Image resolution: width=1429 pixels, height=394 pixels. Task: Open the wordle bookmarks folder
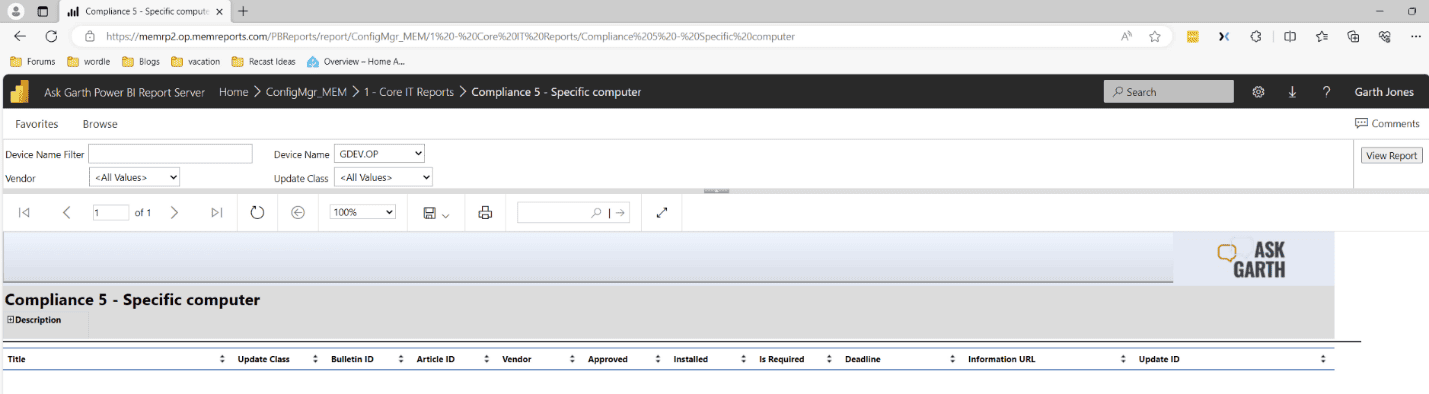tap(89, 61)
